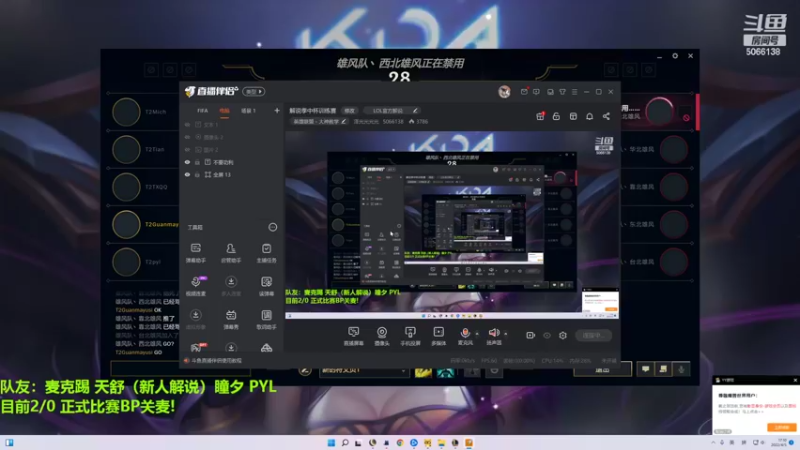Switch to the 场景 1 scene tab

[248, 111]
